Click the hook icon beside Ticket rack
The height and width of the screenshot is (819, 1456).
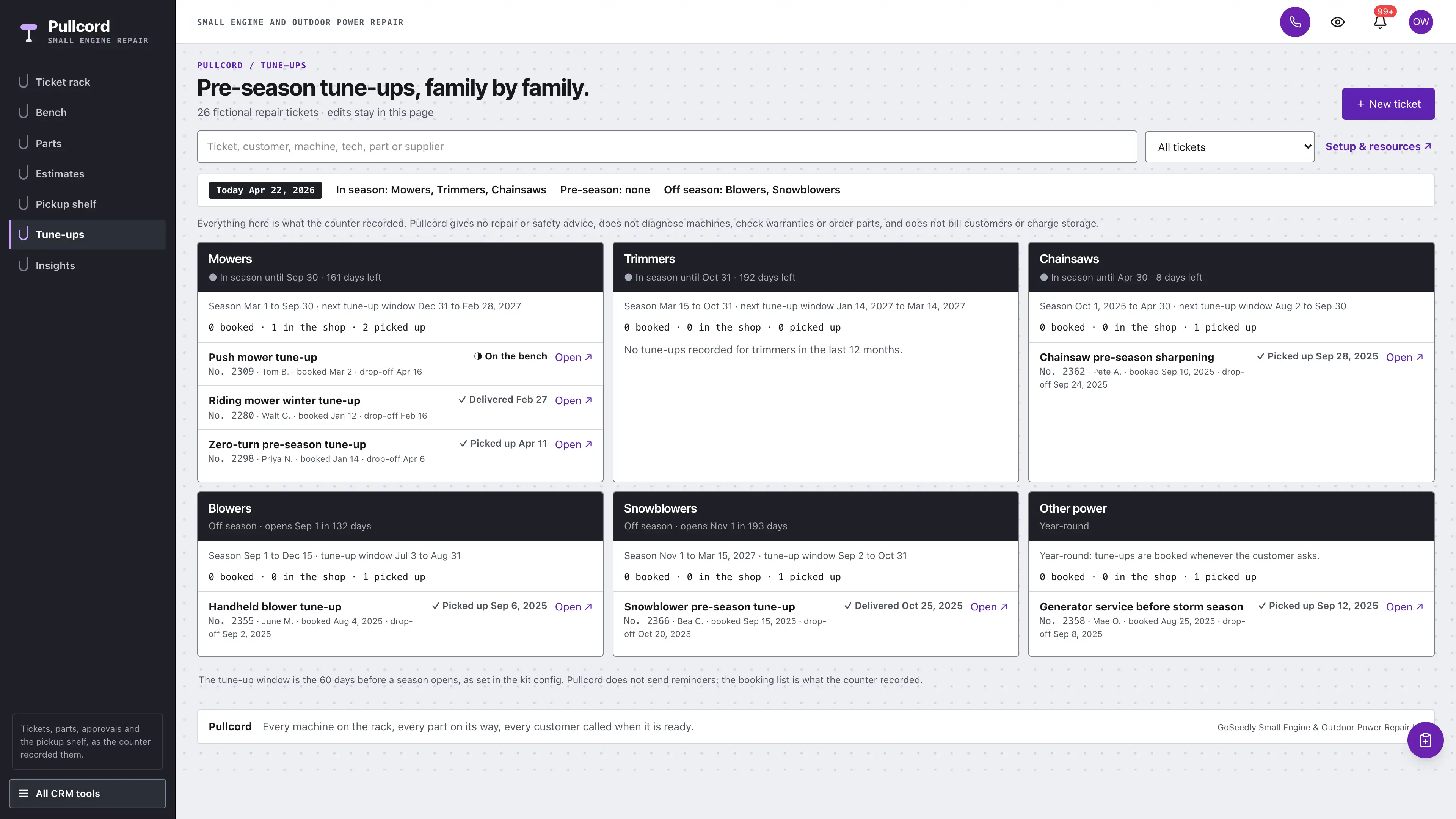[x=23, y=82]
